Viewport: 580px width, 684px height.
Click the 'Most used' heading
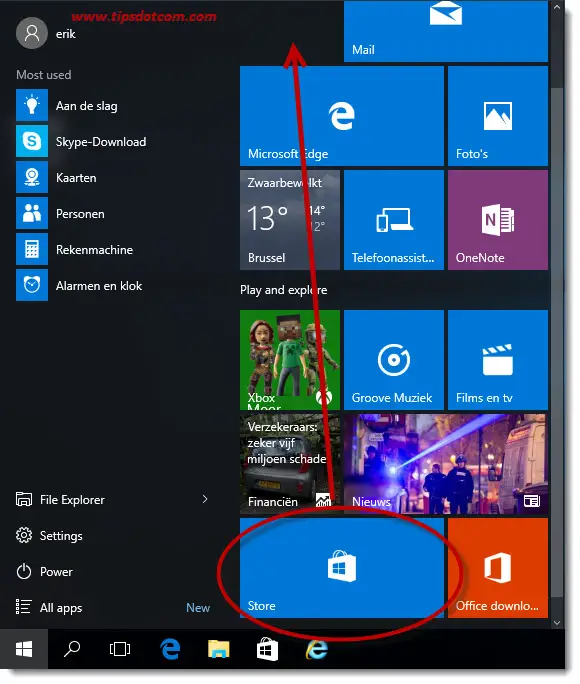[44, 75]
